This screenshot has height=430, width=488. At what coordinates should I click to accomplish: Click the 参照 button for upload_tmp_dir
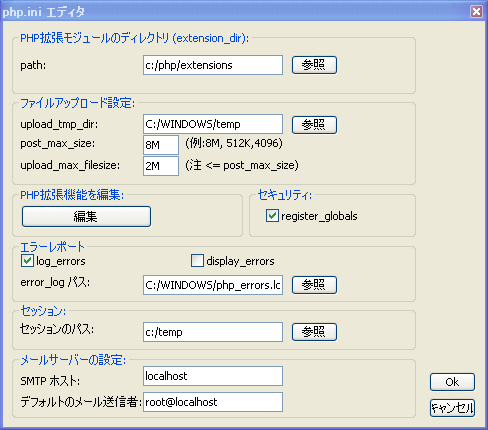314,125
